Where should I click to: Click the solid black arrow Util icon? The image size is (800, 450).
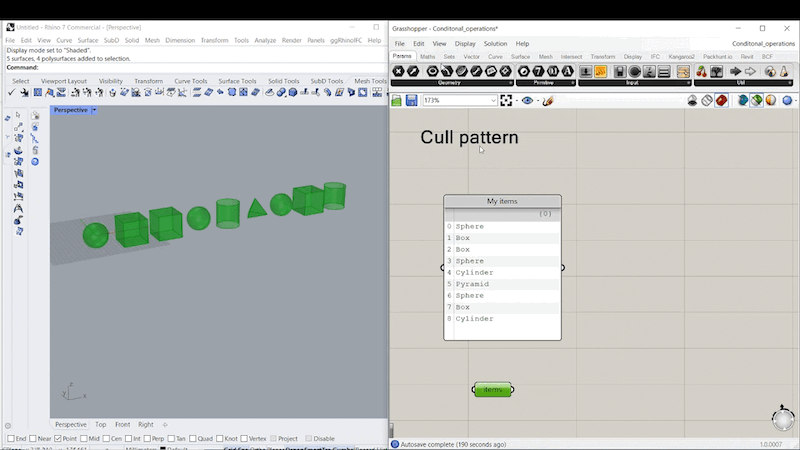735,71
